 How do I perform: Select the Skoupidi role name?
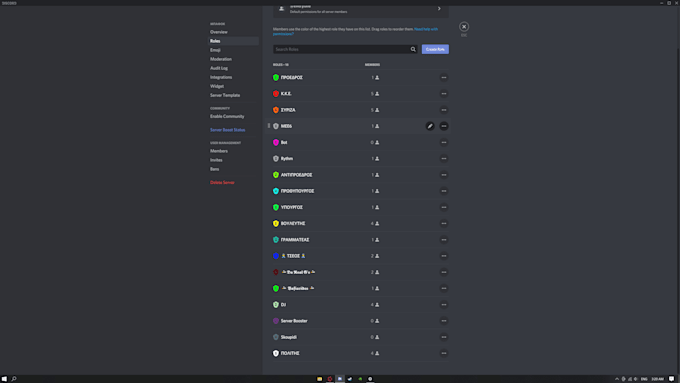pos(289,337)
